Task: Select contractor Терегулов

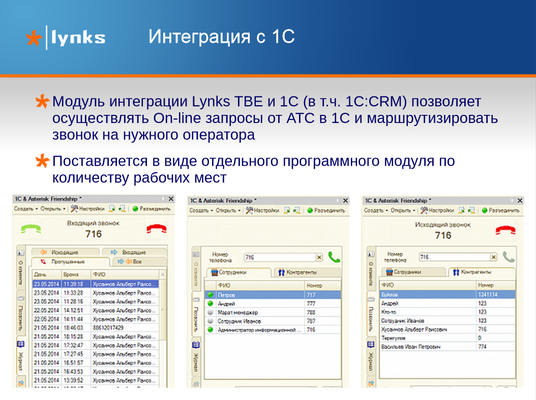Action: tap(447, 338)
